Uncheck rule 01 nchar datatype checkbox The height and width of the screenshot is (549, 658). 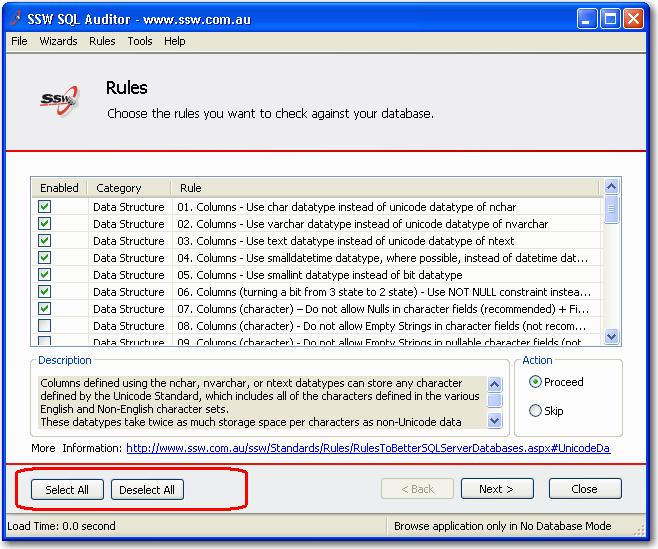[x=44, y=207]
